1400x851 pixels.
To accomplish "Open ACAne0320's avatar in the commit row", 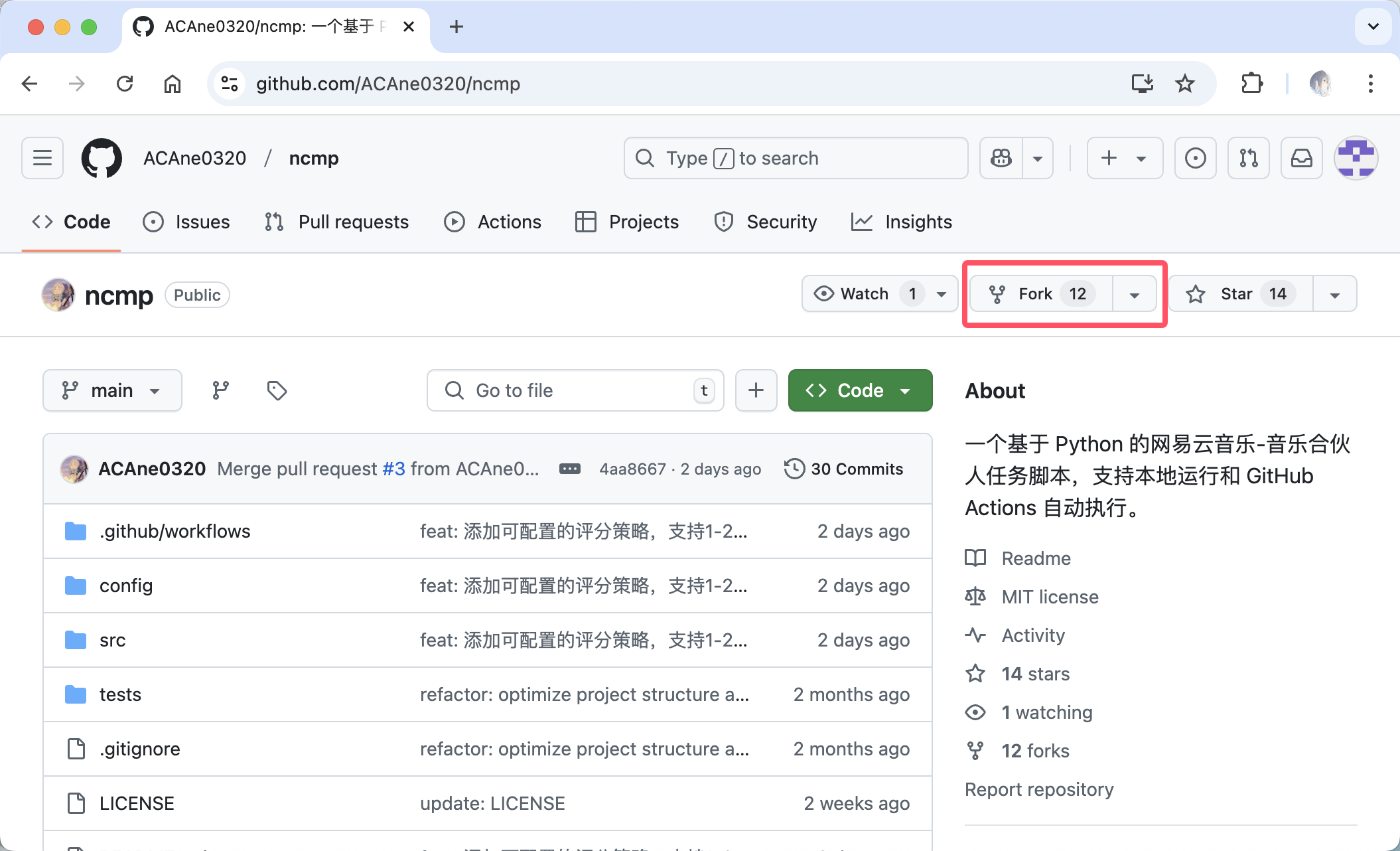I will point(74,469).
